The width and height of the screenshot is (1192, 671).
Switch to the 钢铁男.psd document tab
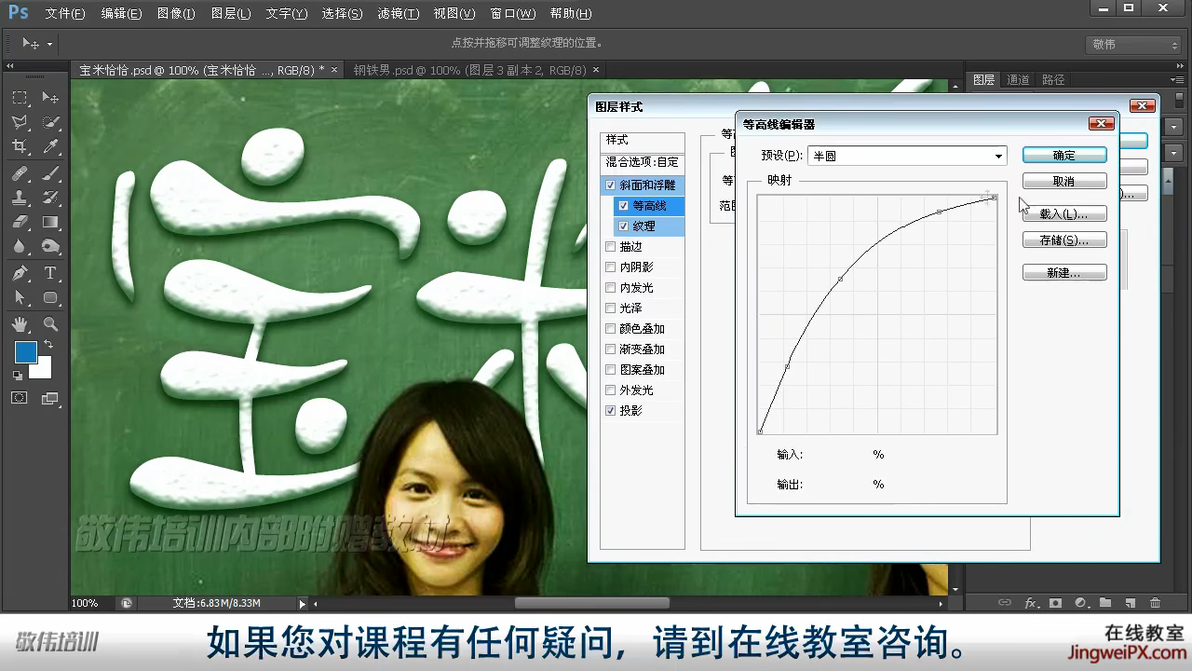pyautogui.click(x=469, y=71)
